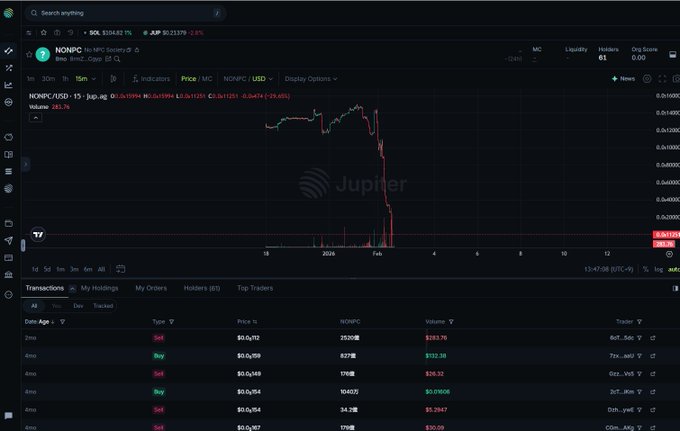Open the trade icon at the top of the left sidebar
Viewport: 680px width, 431px height.
[x=9, y=51]
